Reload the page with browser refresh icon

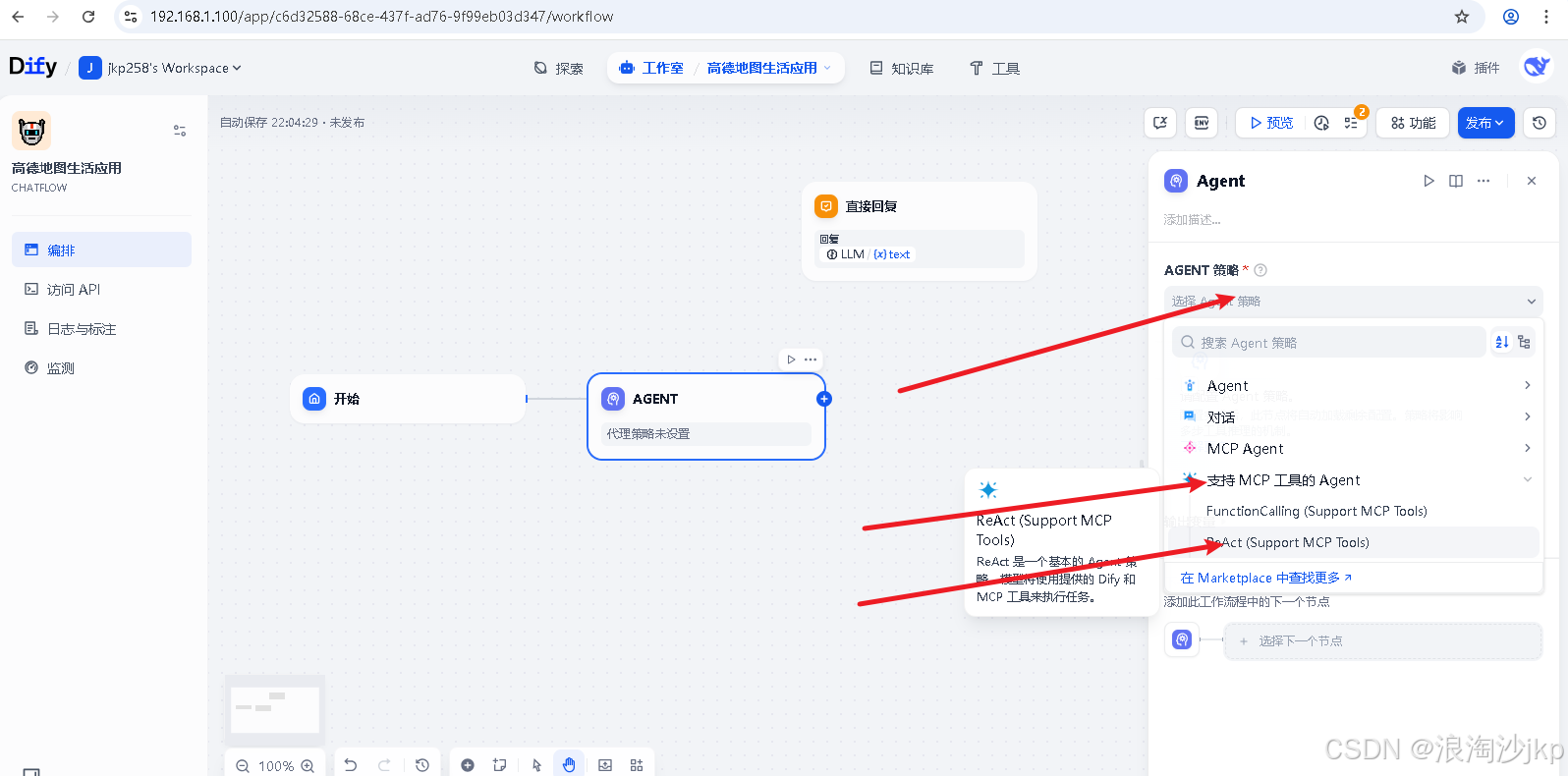tap(88, 17)
